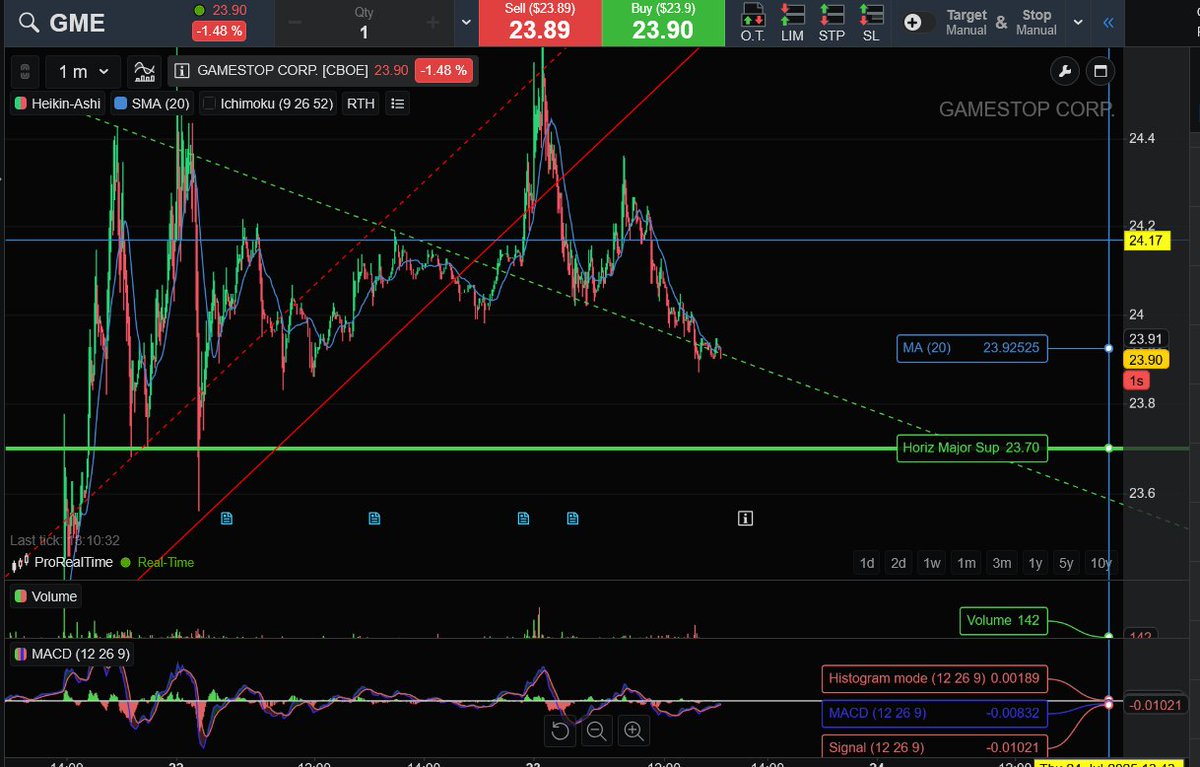1200x767 pixels.
Task: Click the Horiz Major Sup 23.70 label
Action: click(970, 448)
